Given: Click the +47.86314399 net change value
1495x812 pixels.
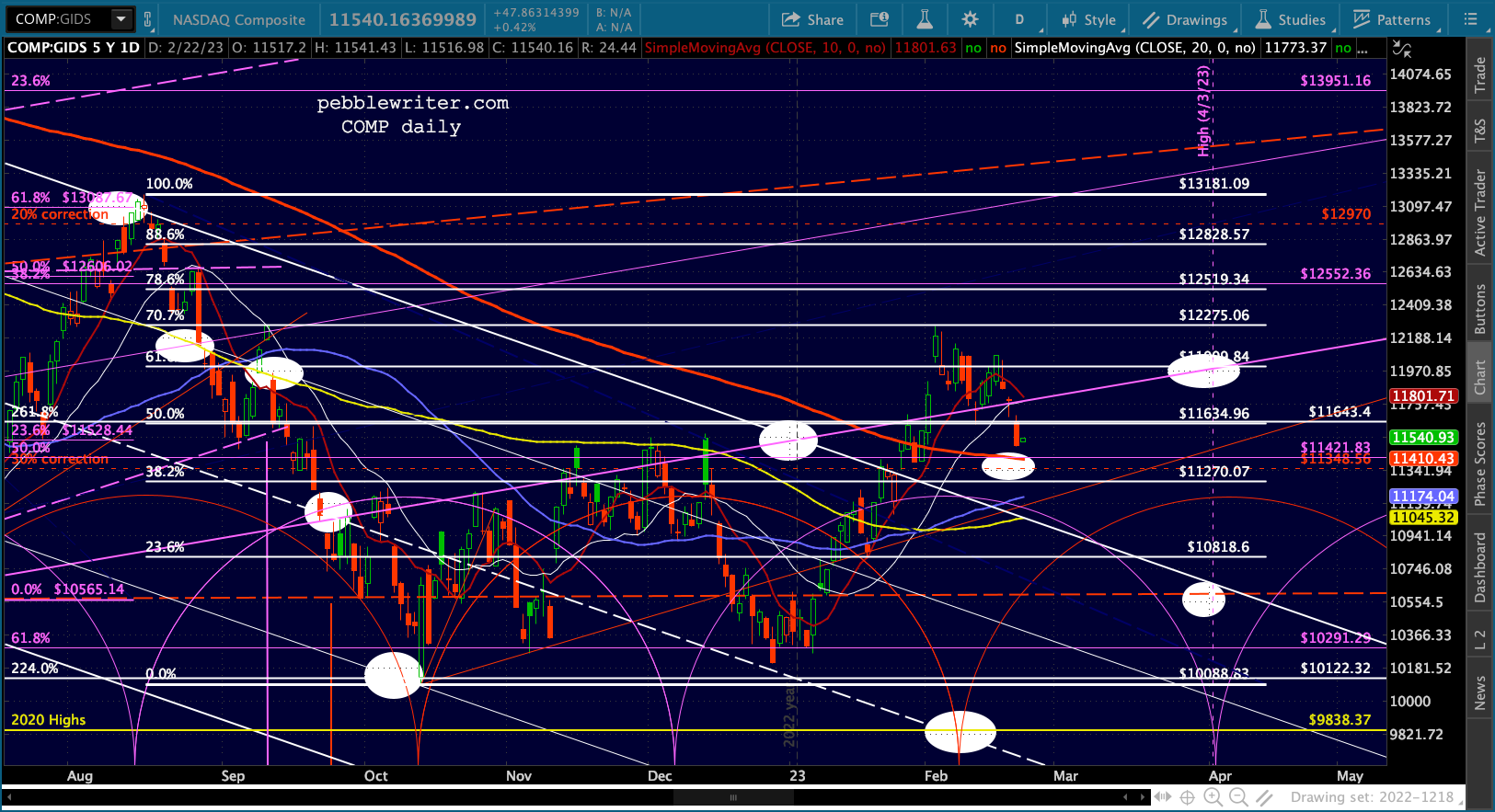Looking at the screenshot, I should point(536,13).
